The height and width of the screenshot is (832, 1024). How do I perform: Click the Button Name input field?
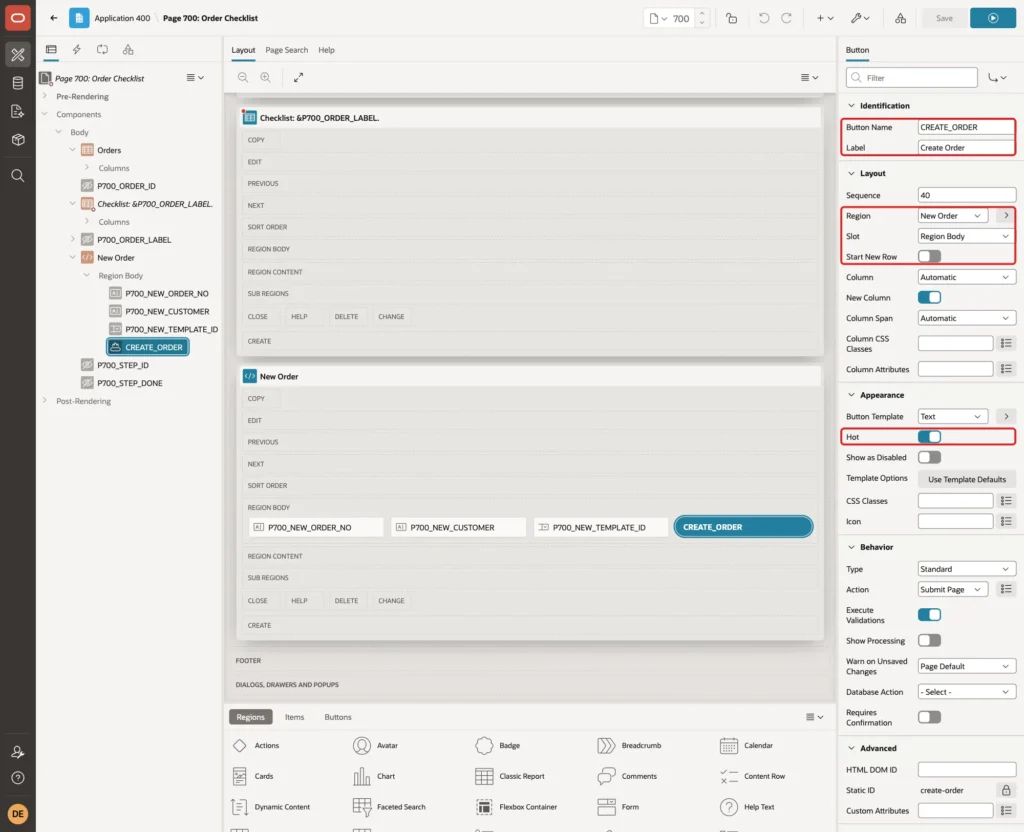pyautogui.click(x=967, y=127)
